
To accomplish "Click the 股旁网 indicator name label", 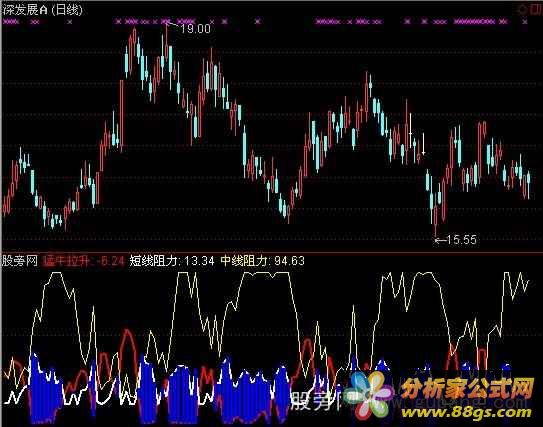I will (x=20, y=260).
